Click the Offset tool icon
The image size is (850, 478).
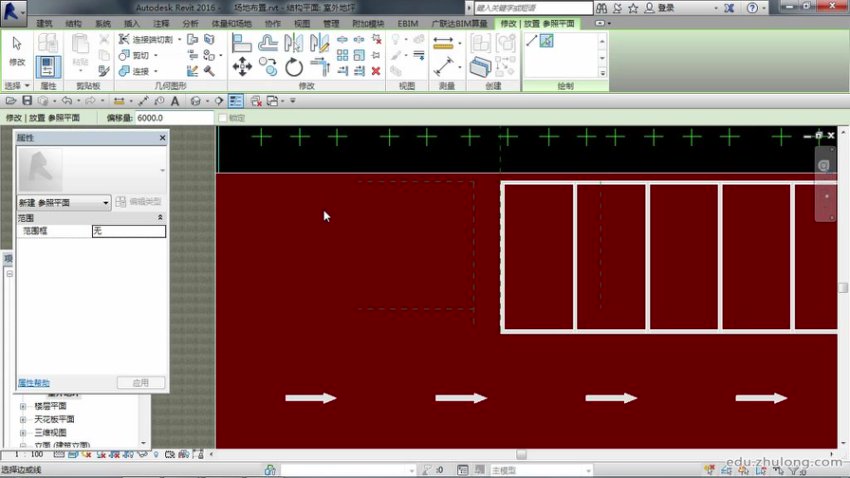click(268, 43)
